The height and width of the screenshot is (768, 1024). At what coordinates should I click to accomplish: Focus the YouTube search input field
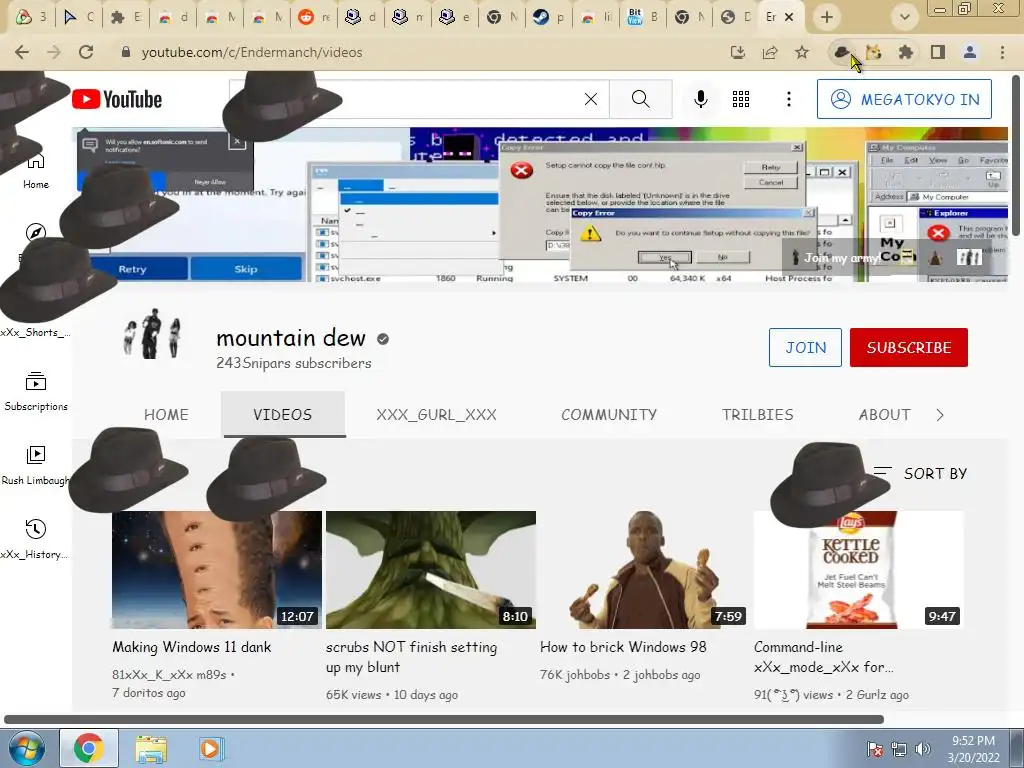pos(418,99)
